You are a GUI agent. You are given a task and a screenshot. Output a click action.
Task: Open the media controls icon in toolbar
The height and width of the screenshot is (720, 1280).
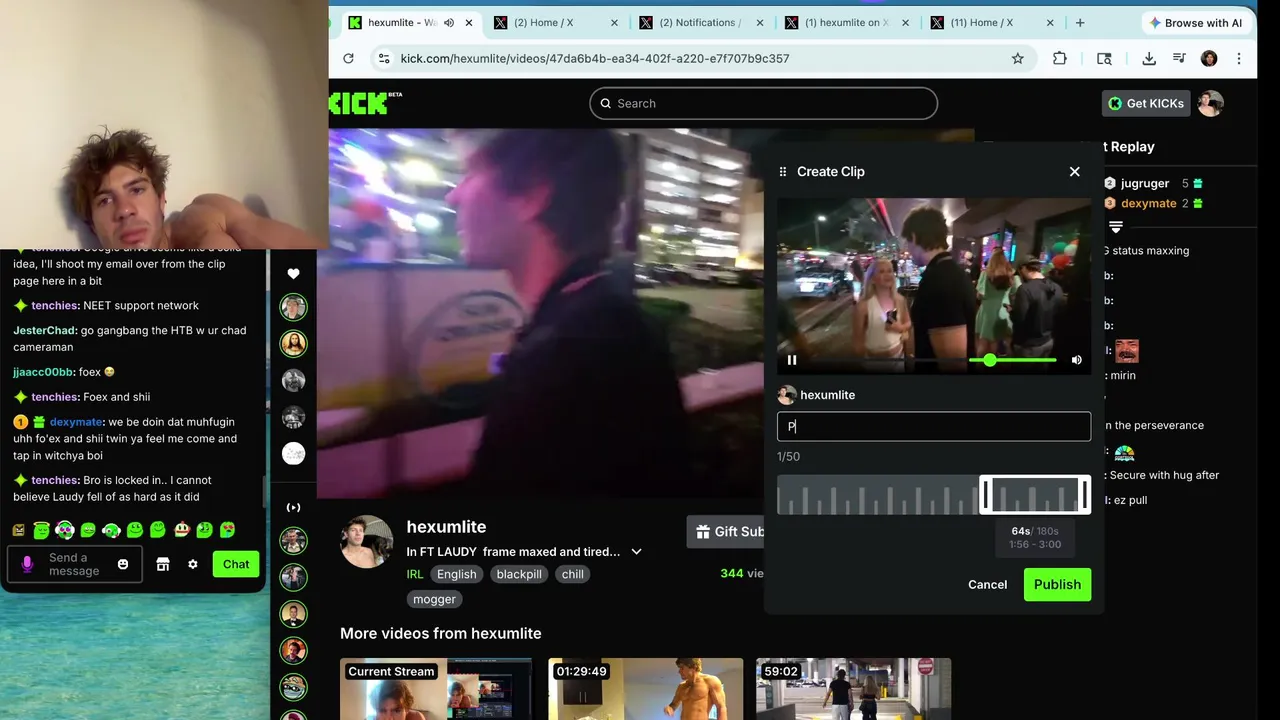pyautogui.click(x=1179, y=58)
